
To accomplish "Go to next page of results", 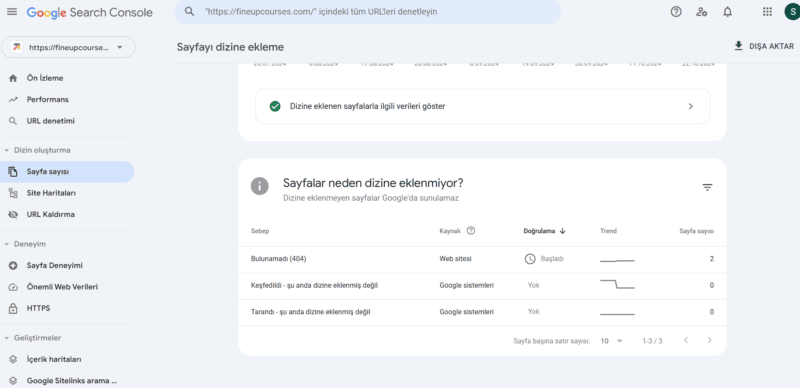I will 709,340.
